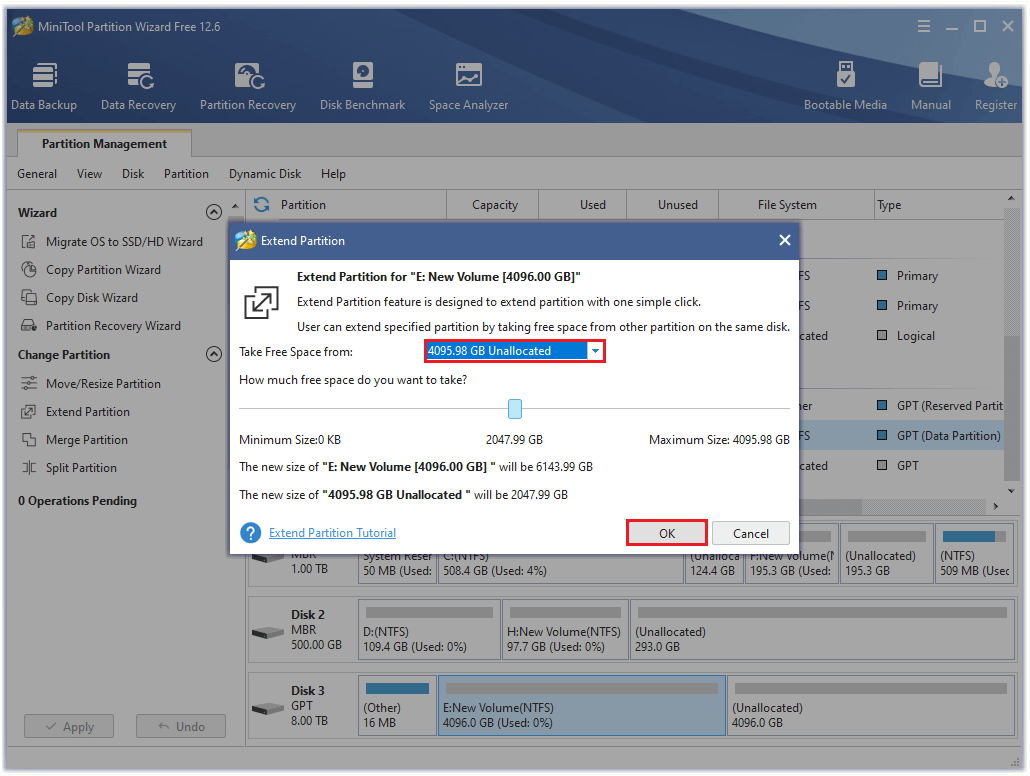The width and height of the screenshot is (1030, 776).
Task: Click the horizontal scrollbar right arrow
Action: (x=996, y=506)
